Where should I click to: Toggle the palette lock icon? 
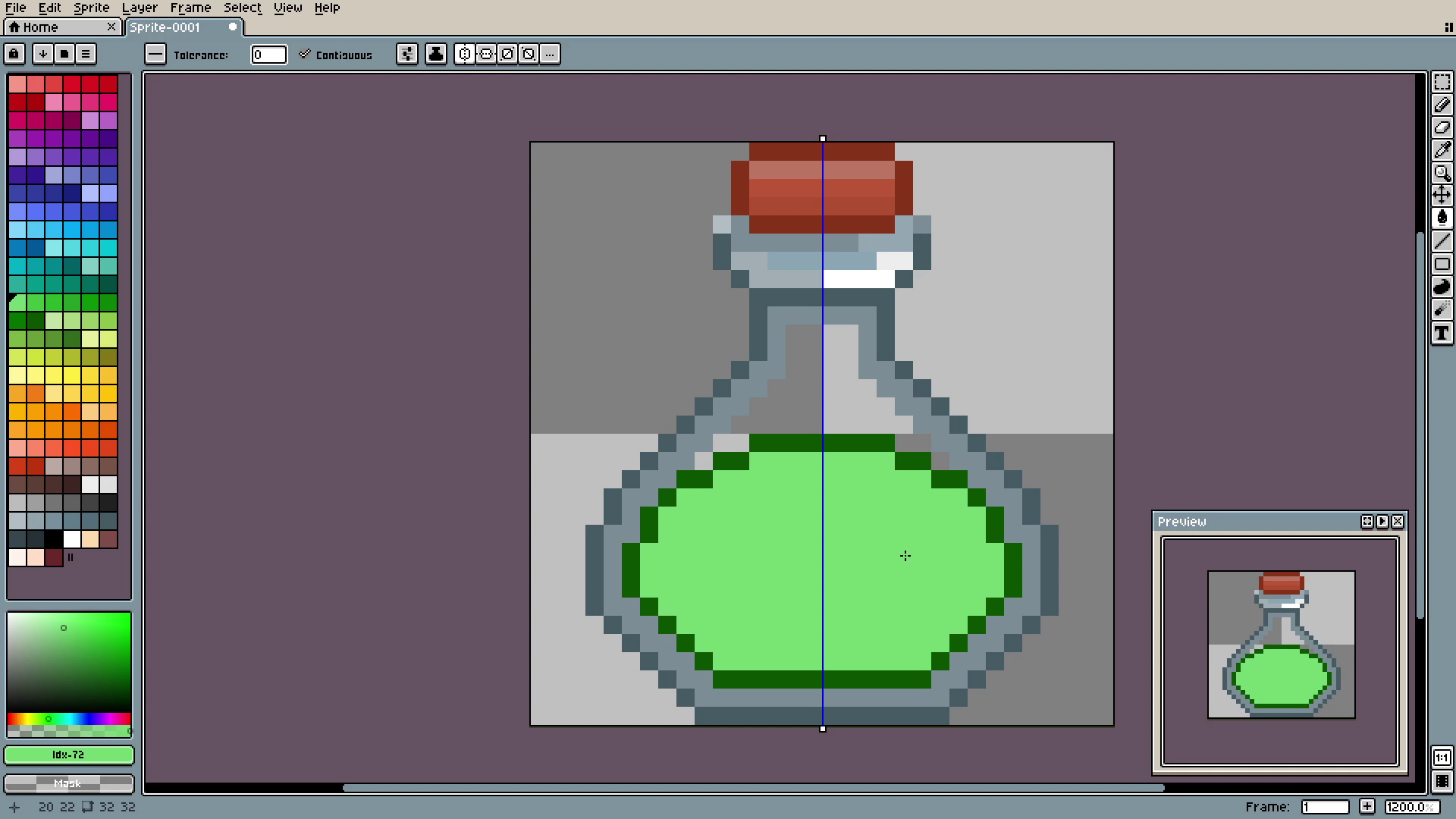pyautogui.click(x=14, y=54)
